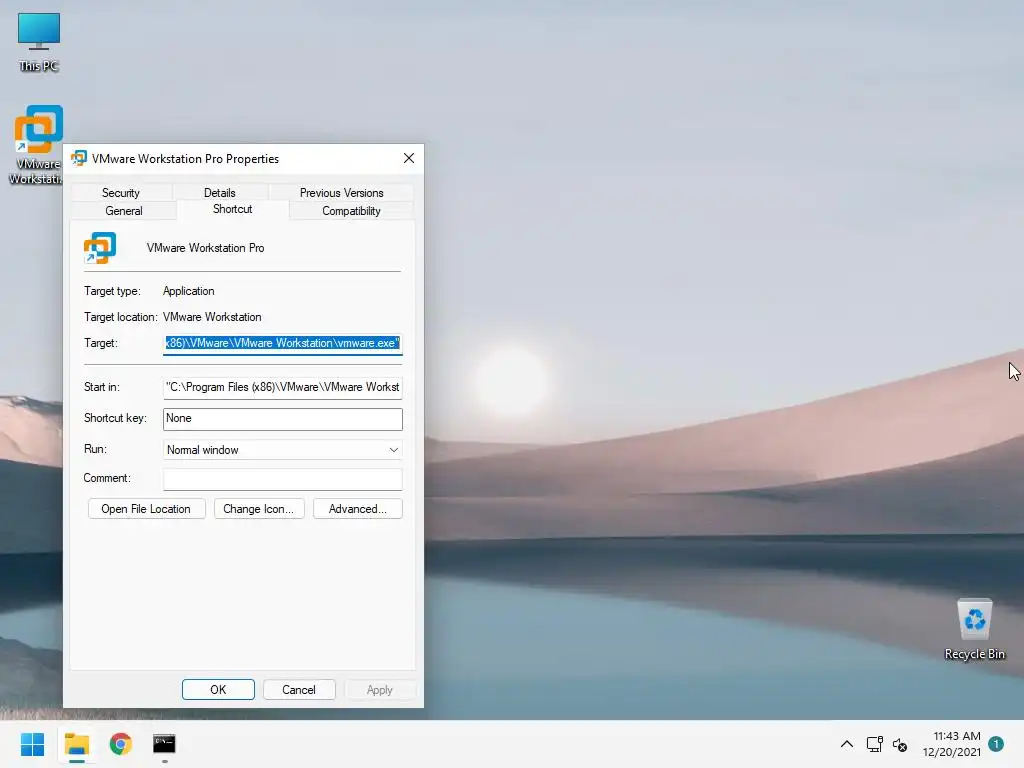Switch to the General tab
The image size is (1024, 768).
(x=123, y=211)
